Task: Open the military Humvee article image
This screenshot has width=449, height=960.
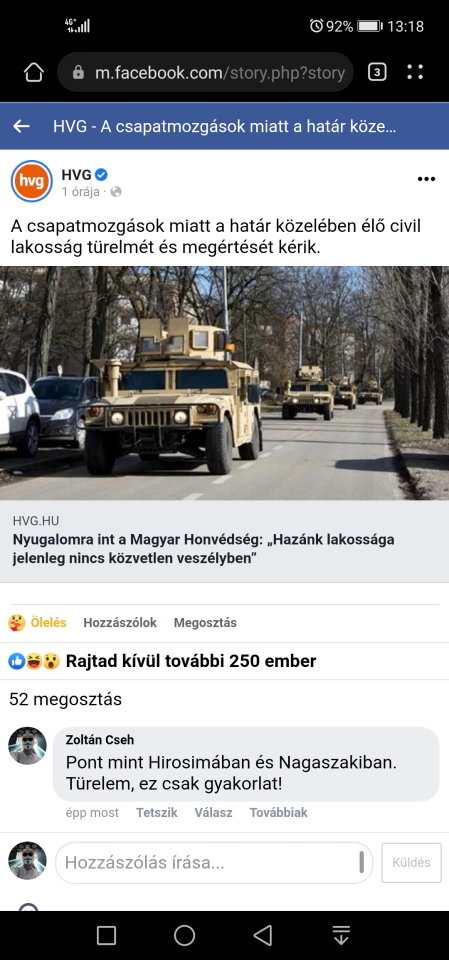Action: point(224,383)
